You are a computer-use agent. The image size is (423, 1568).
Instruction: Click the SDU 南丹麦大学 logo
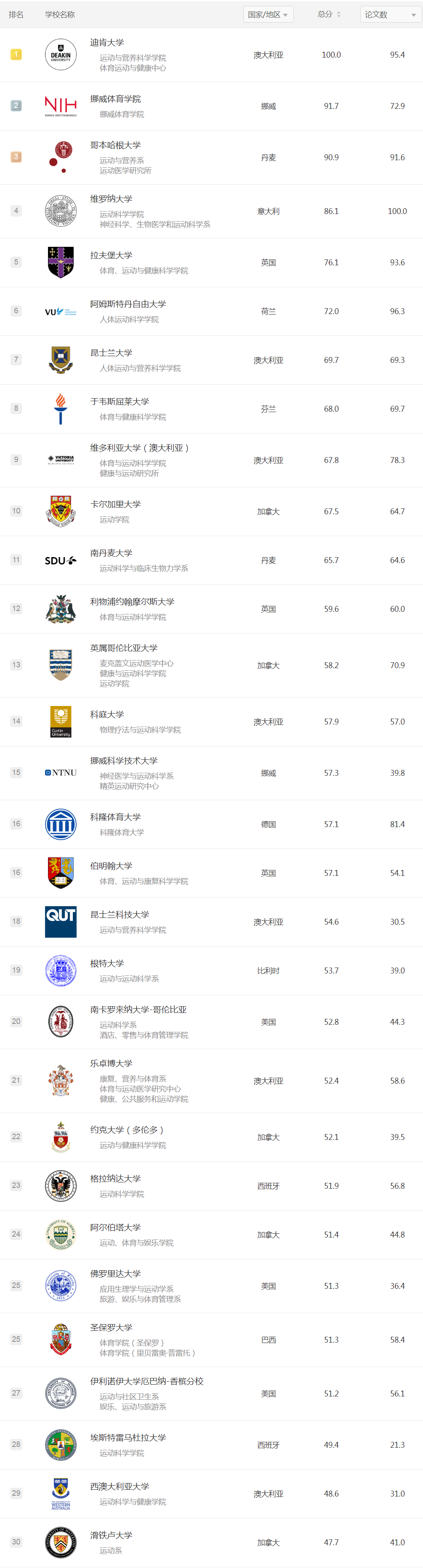tap(61, 561)
